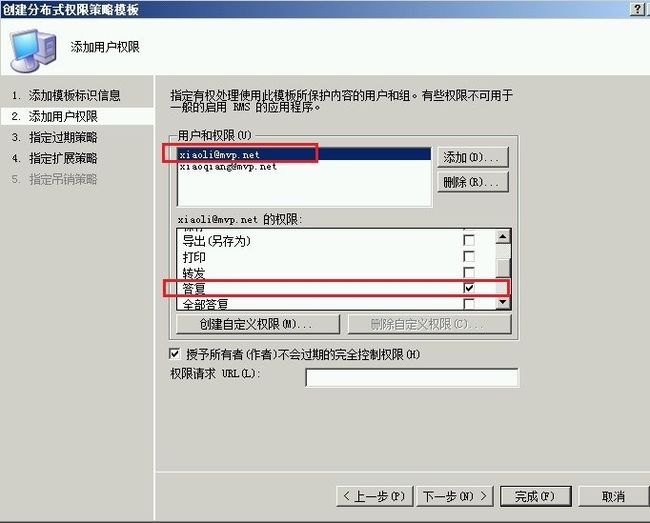
Task: Select xiaoqiang@mvp.net in user list
Action: tap(304, 167)
